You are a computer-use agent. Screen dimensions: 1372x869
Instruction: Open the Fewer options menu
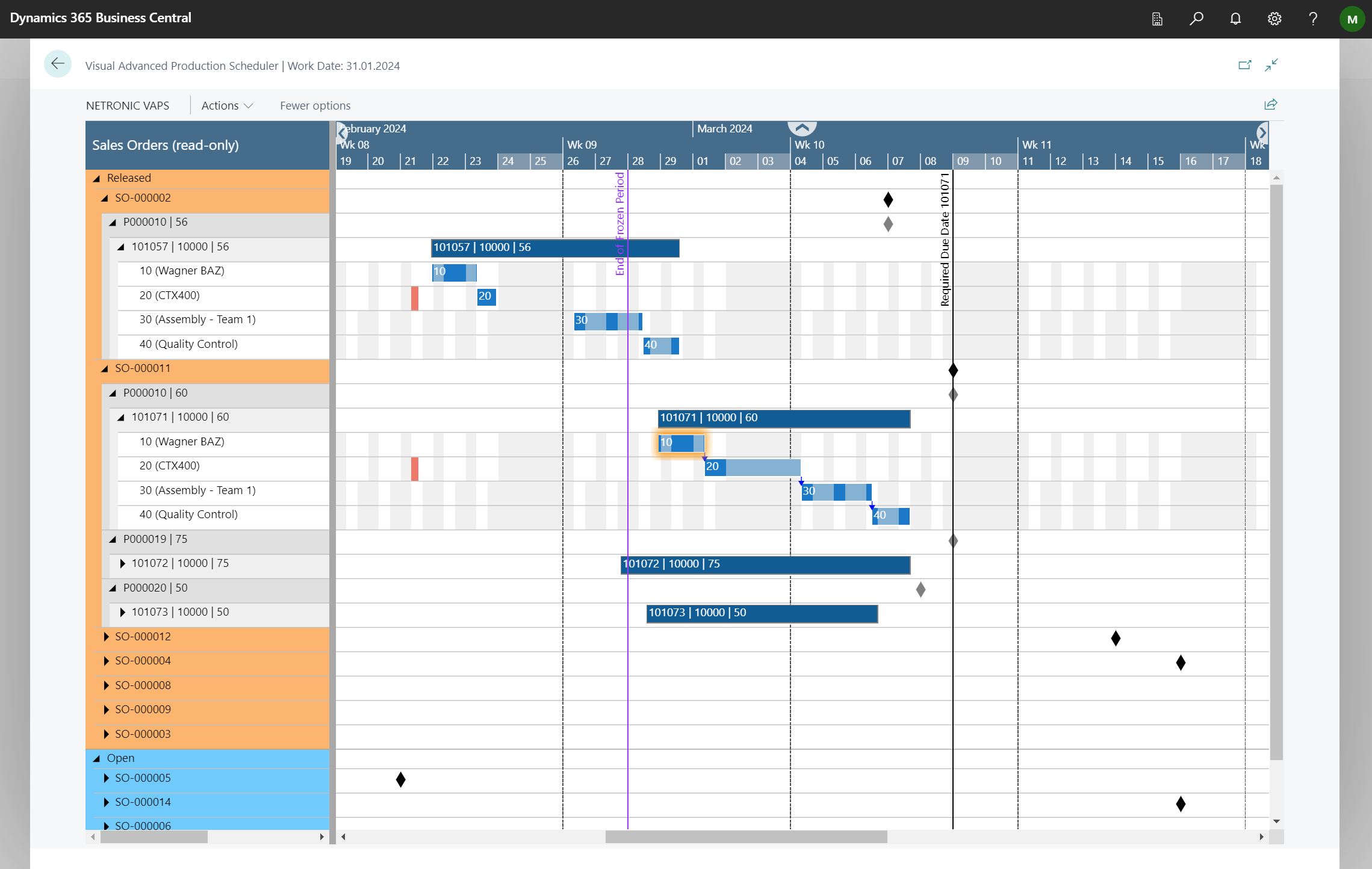click(315, 105)
